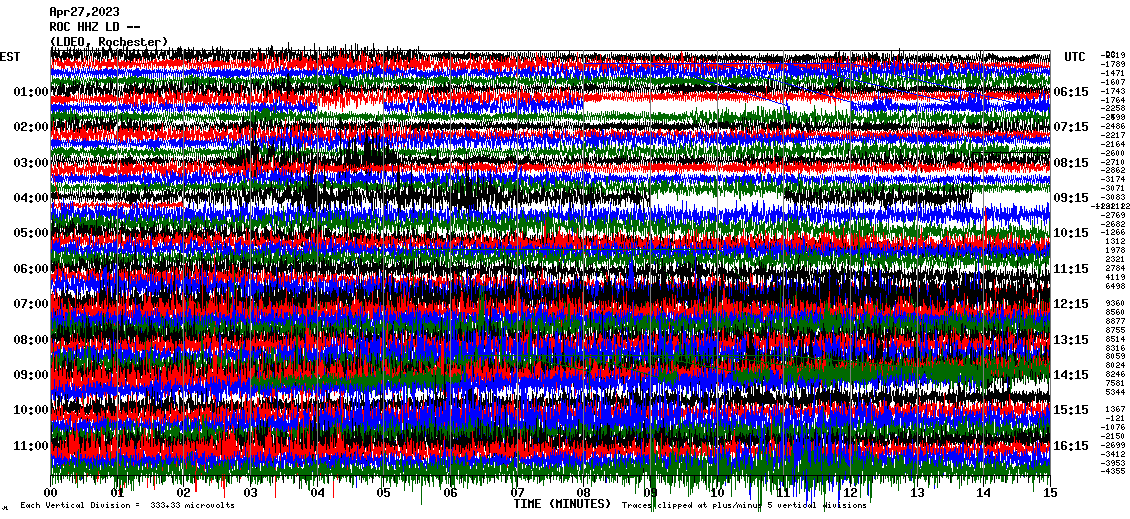Select the 16:15 UTC time label
Viewport: 1130px width, 519px height.
[x=1071, y=445]
